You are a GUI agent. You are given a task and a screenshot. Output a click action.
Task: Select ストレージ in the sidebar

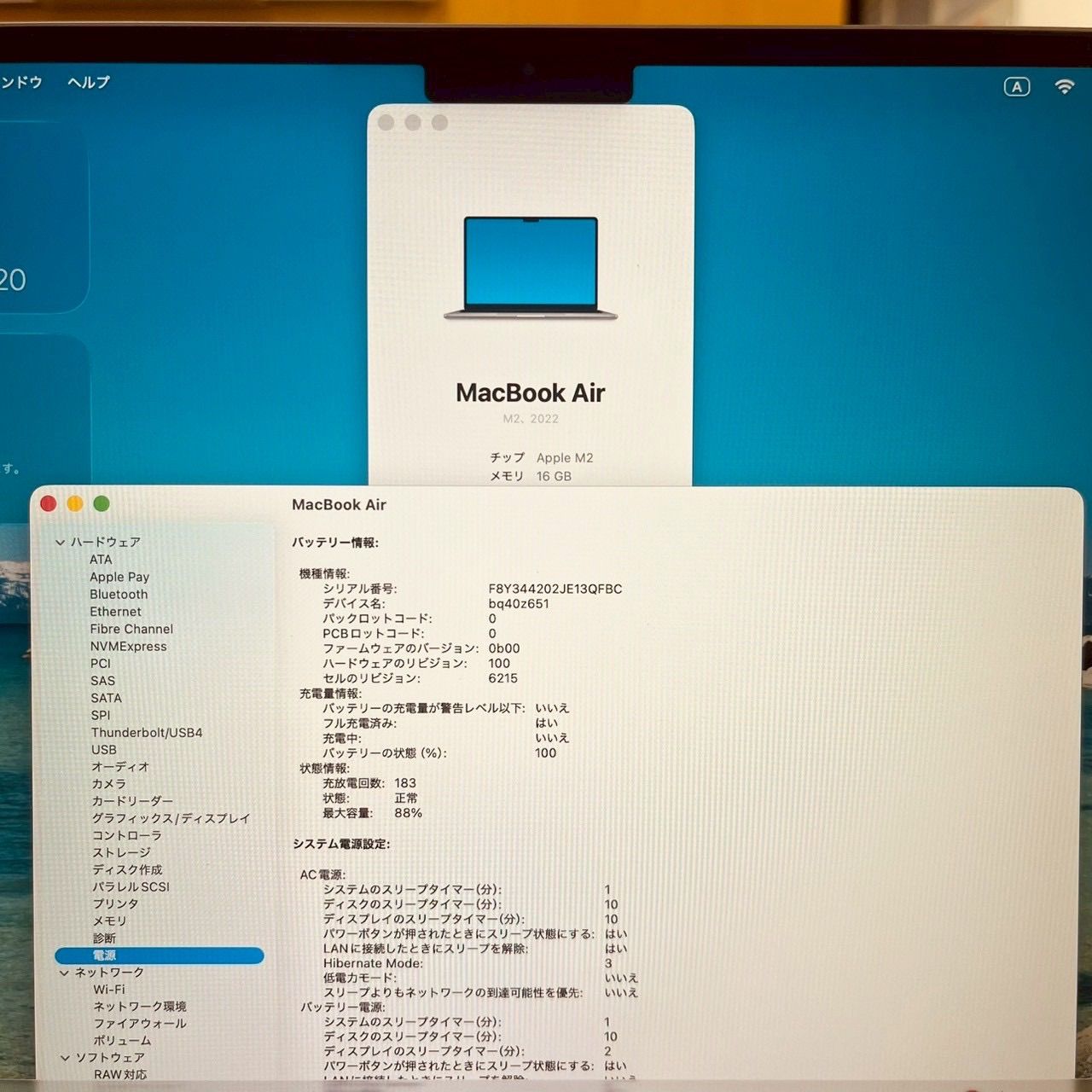(x=122, y=852)
